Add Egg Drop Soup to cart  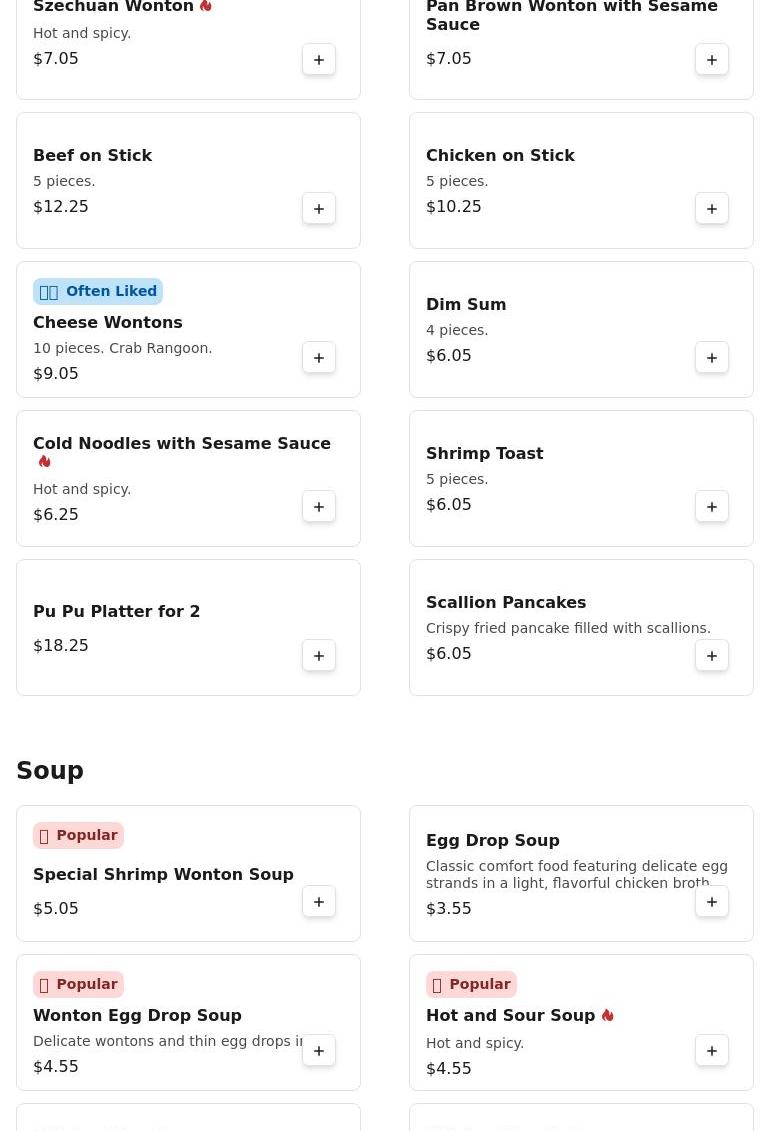[712, 902]
